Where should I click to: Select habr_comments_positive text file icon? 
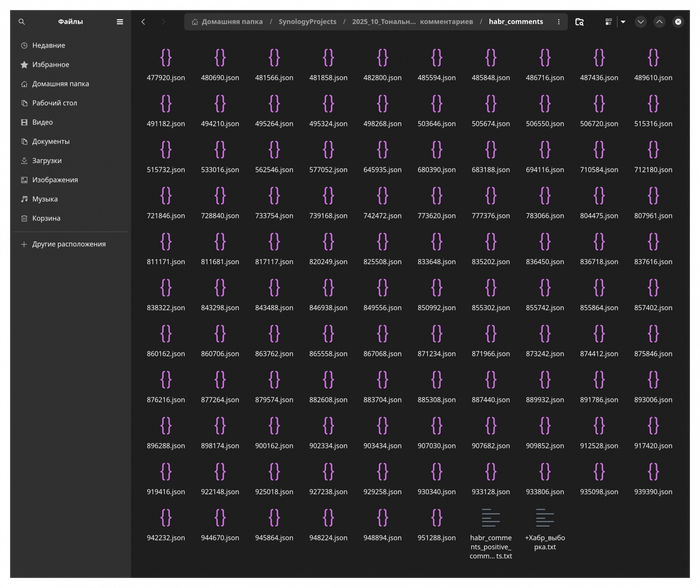click(x=491, y=518)
